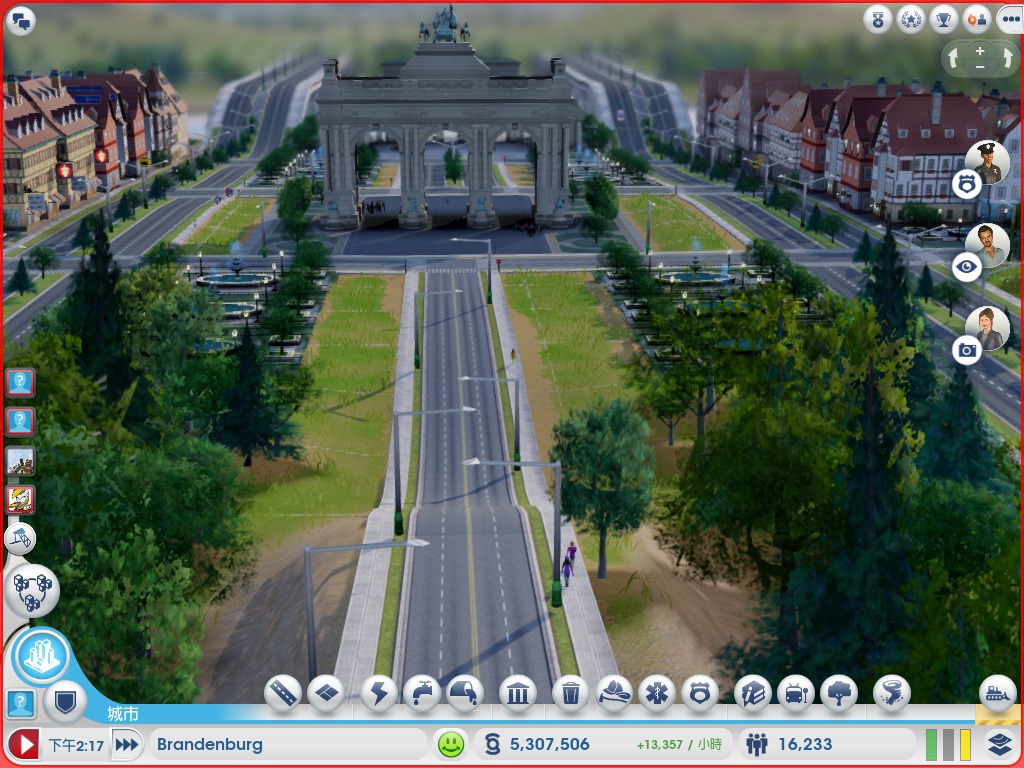
Task: Click the hourly income +13,357 / 小時
Action: 679,744
